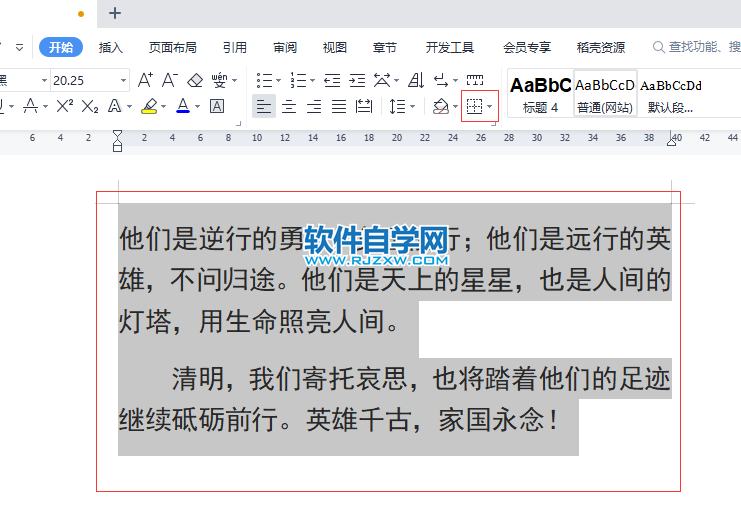This screenshot has height=521, width=741.
Task: Click the Decrease Font Size icon
Action: [170, 80]
